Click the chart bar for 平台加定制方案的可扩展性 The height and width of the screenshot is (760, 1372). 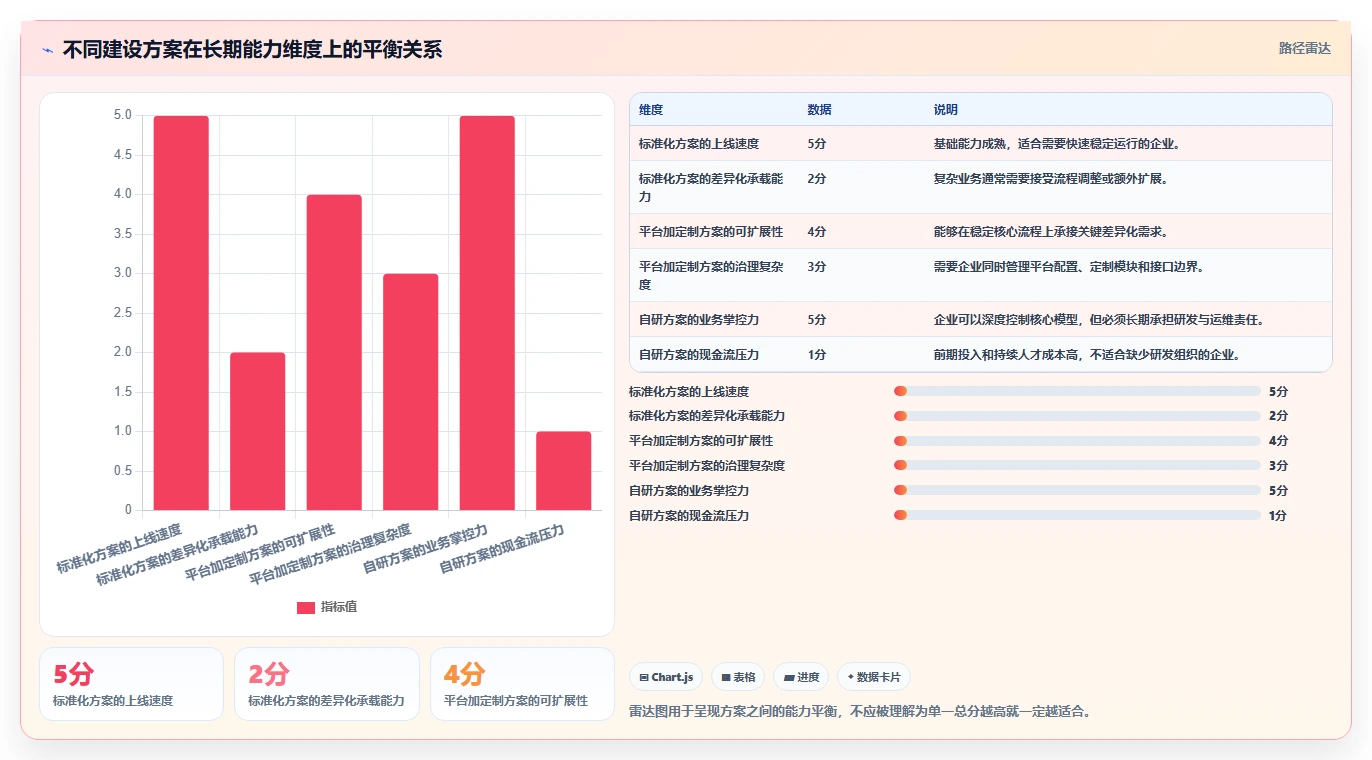(x=334, y=352)
